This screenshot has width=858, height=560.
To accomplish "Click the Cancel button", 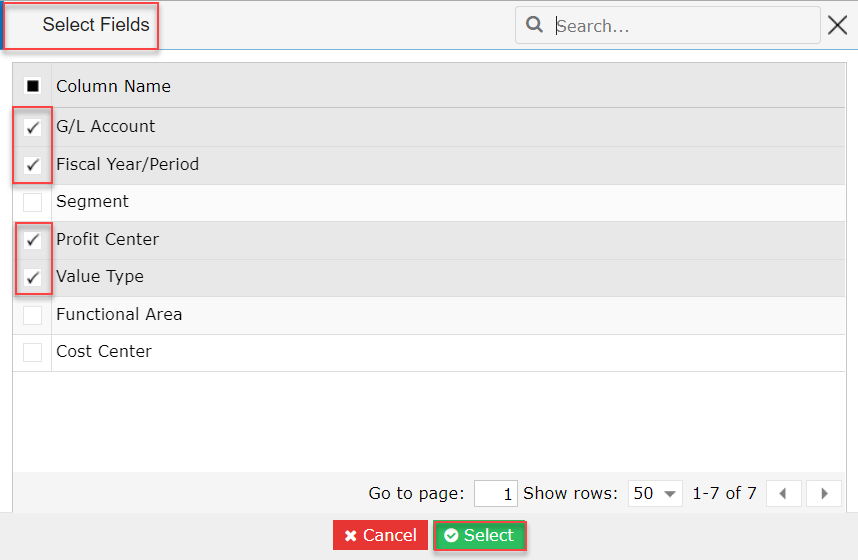I will point(380,535).
